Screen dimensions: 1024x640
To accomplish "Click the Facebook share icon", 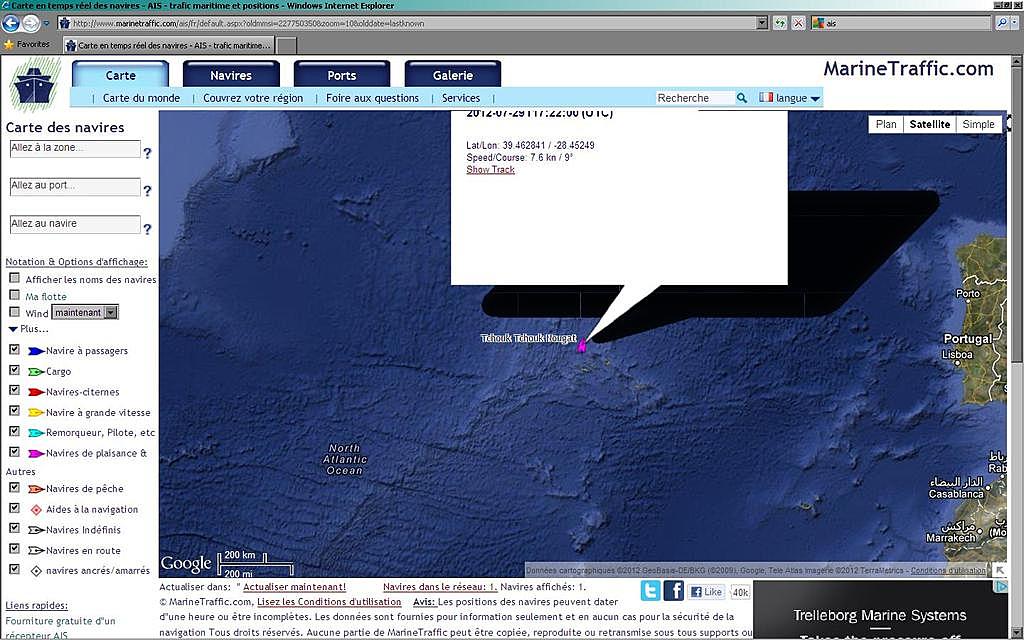I will [674, 590].
